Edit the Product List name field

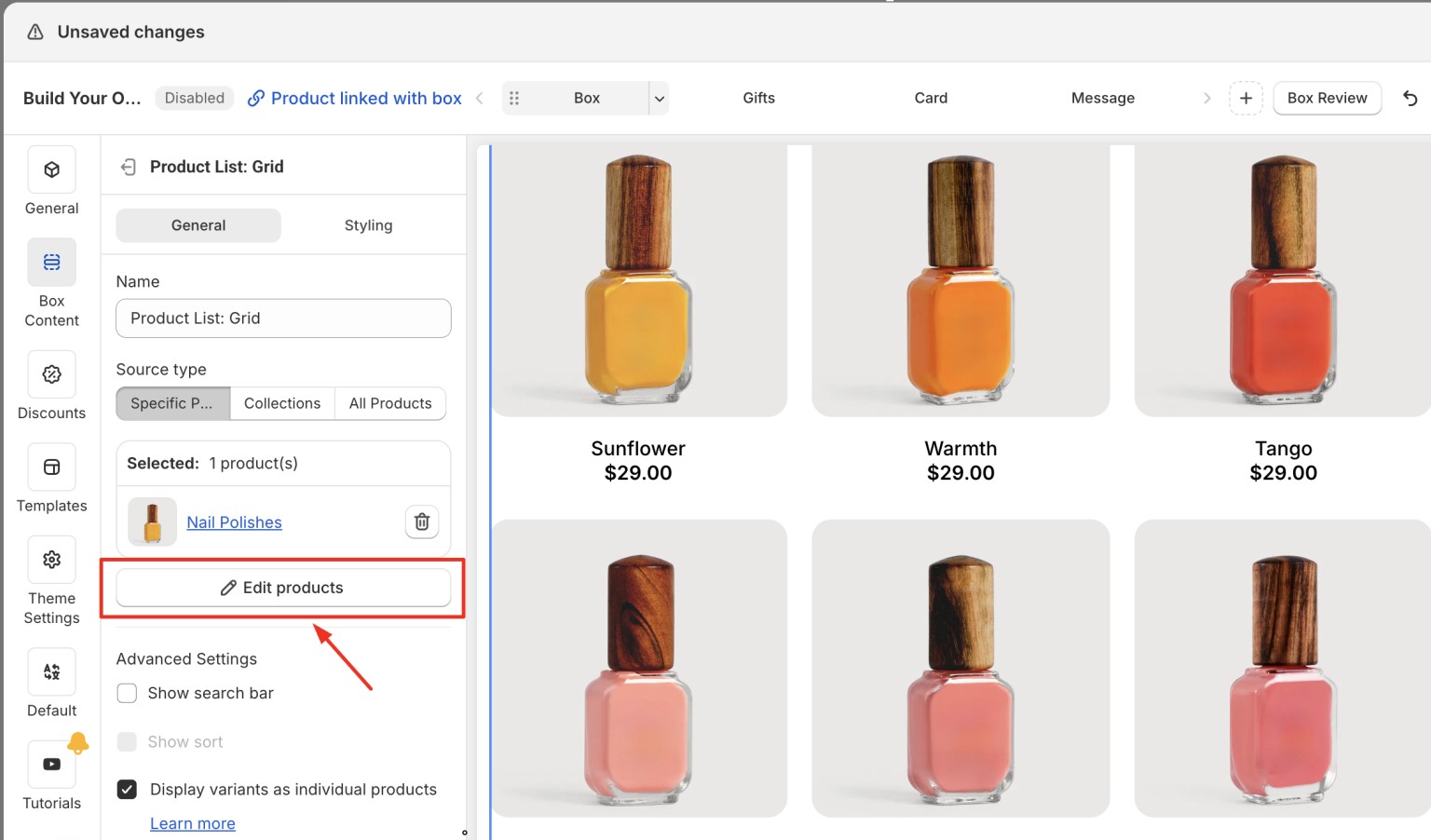[x=282, y=318]
